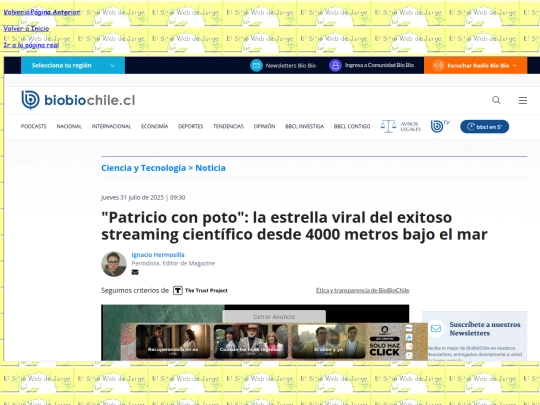Open the BioBio TV logo icon
The height and width of the screenshot is (405, 540).
440,126
